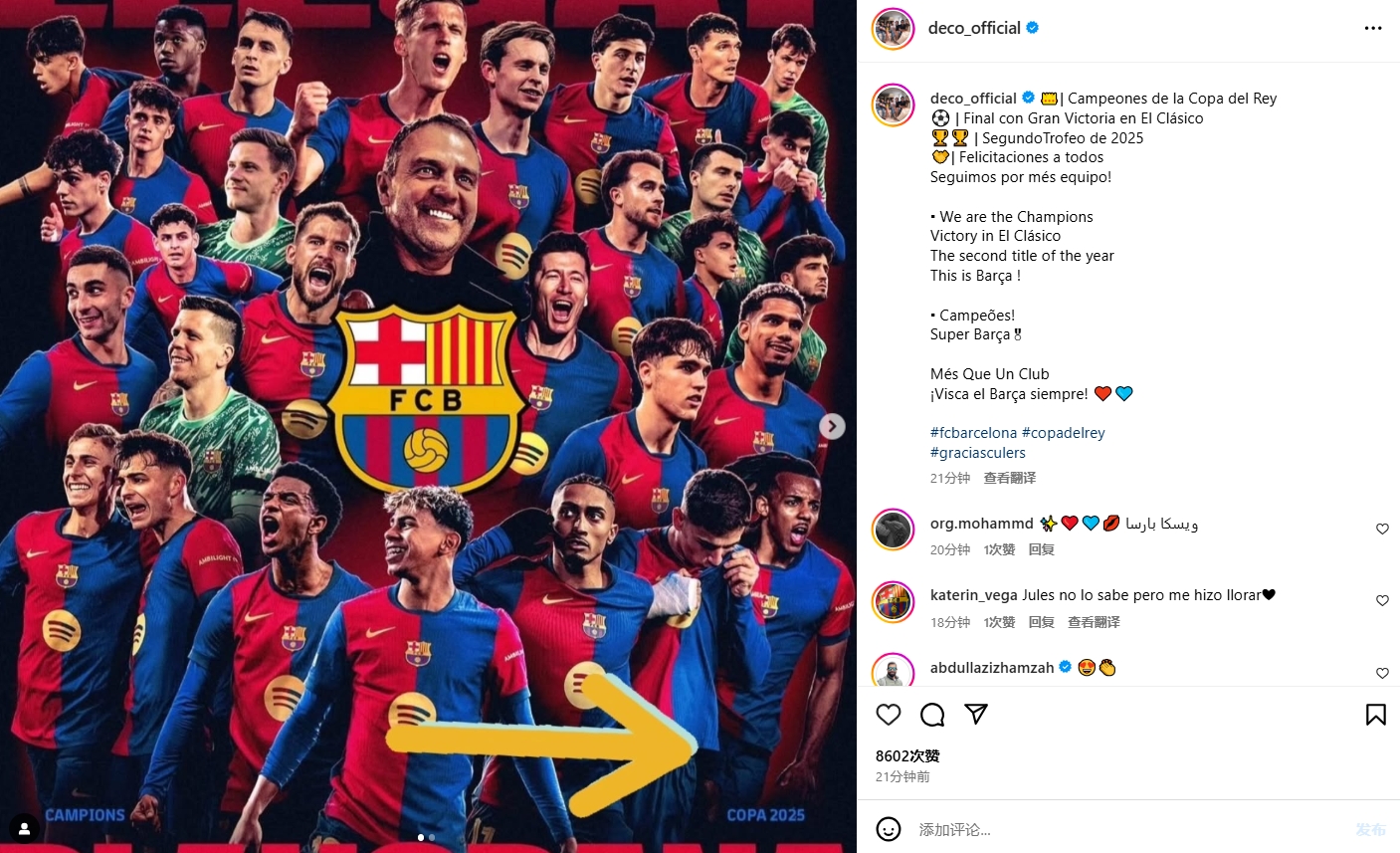Like katerin_vega's comment
Screen dimensions: 1400x853
coord(1382,600)
